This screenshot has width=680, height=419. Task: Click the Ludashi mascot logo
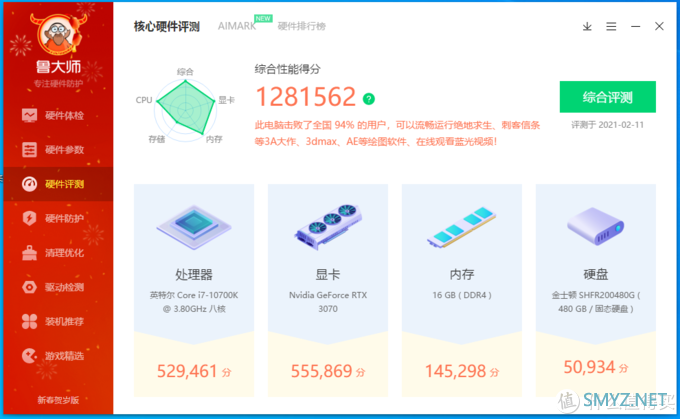[59, 36]
